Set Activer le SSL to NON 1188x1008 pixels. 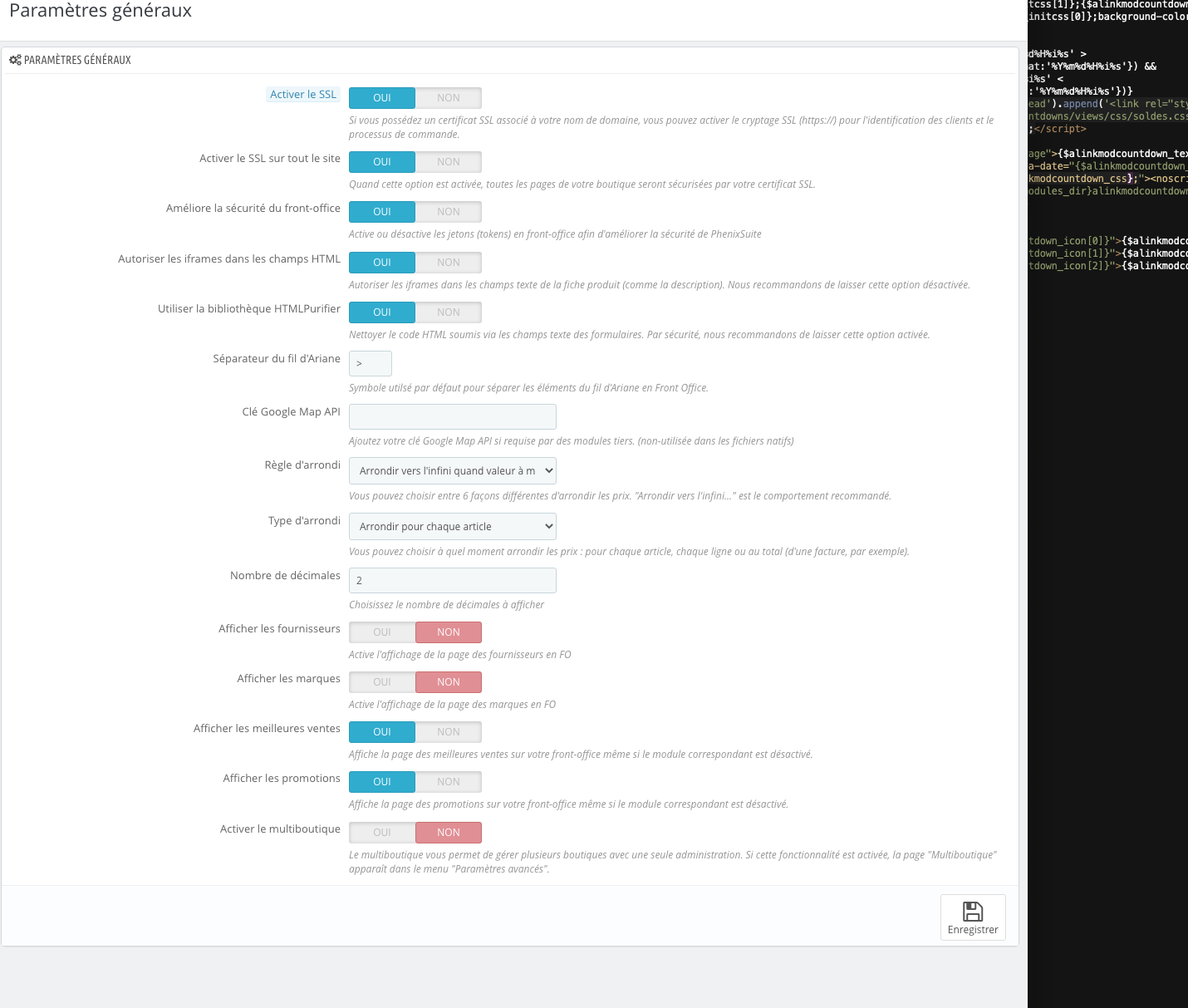click(449, 98)
